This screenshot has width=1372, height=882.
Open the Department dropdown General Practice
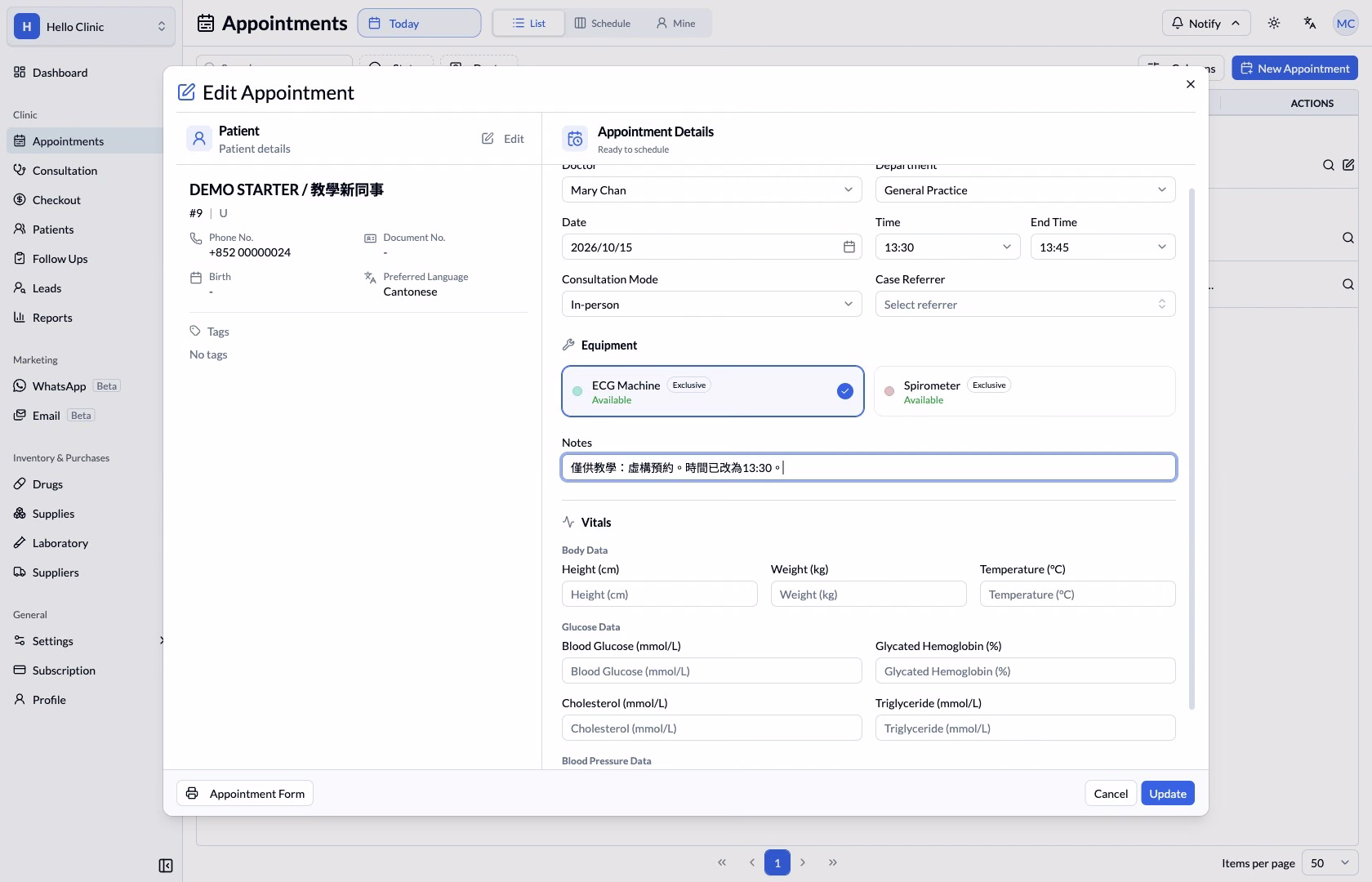1025,189
